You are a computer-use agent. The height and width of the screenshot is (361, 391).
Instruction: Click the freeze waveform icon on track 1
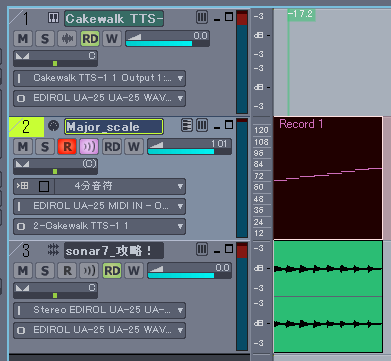pyautogui.click(x=67, y=39)
